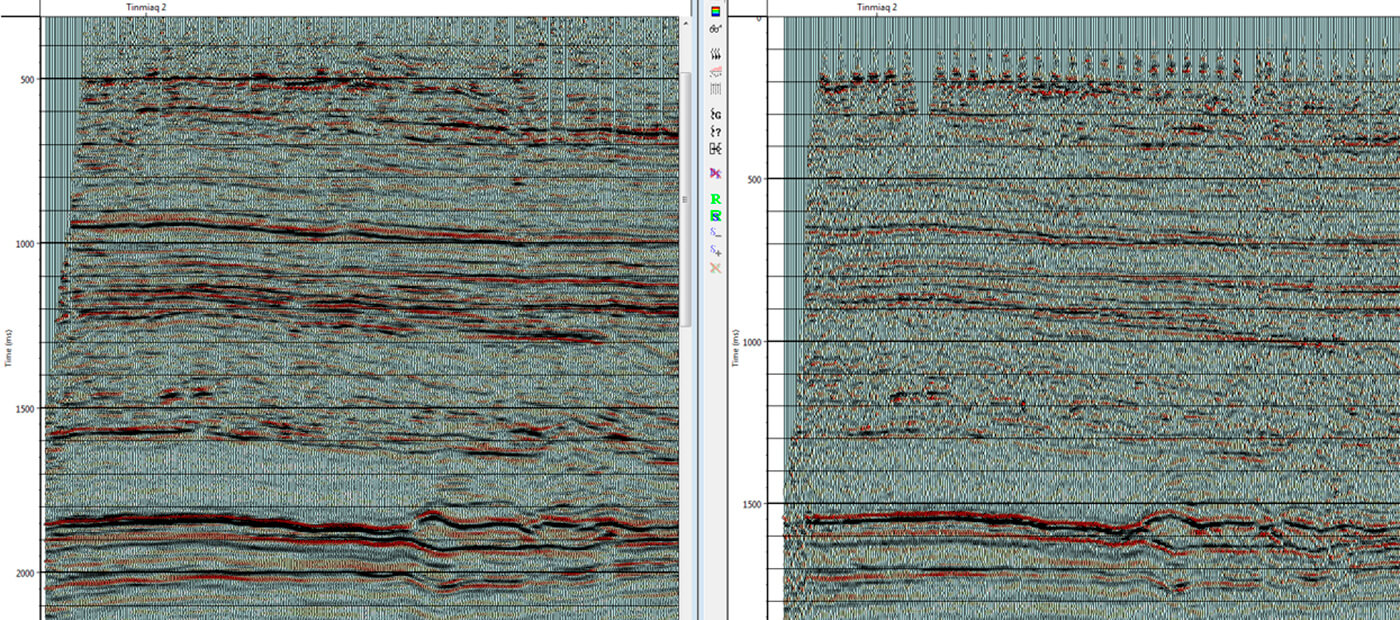Click the S plus icon

(716, 250)
